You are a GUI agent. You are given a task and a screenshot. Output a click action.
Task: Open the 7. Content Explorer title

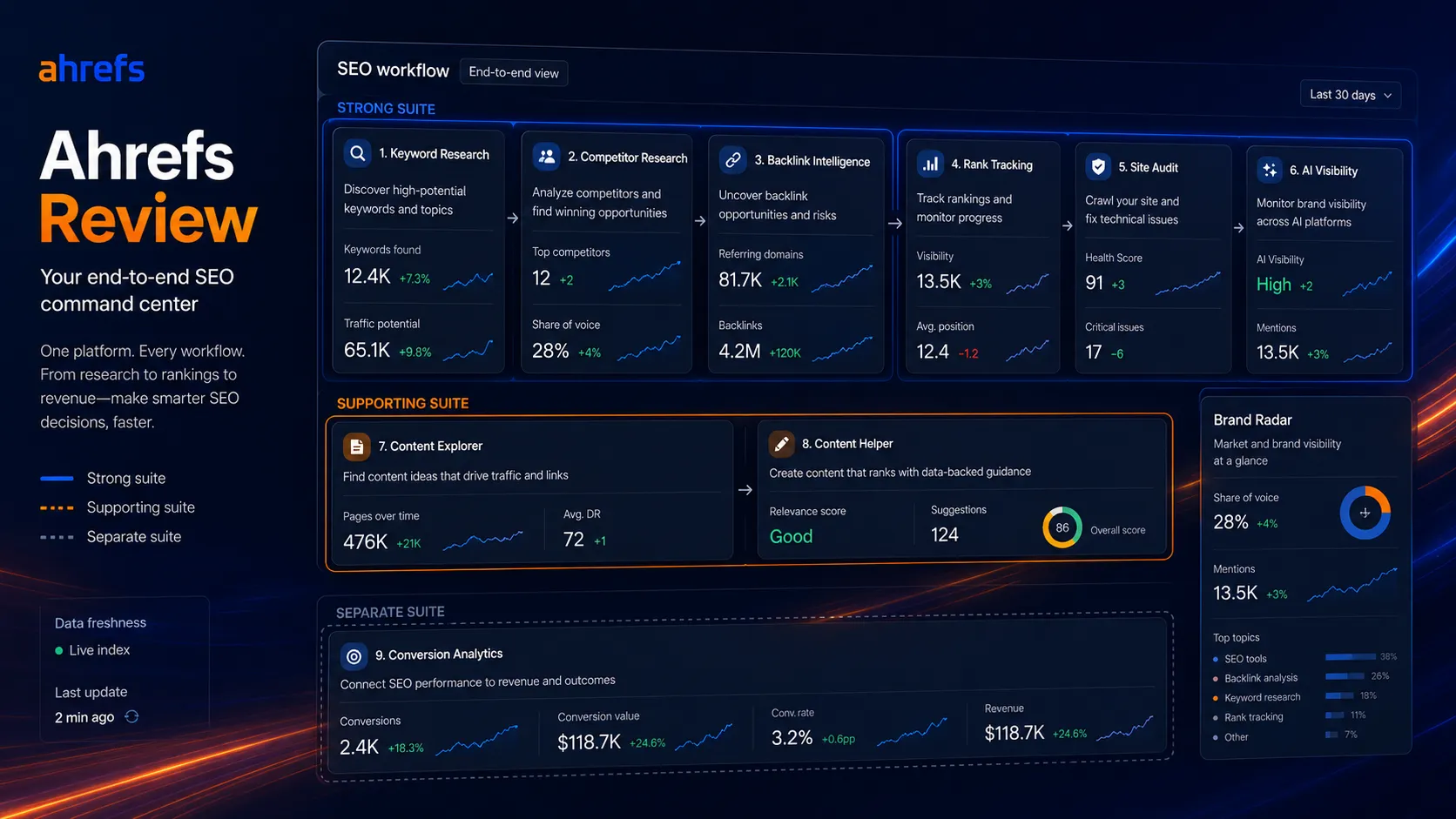pyautogui.click(x=430, y=446)
